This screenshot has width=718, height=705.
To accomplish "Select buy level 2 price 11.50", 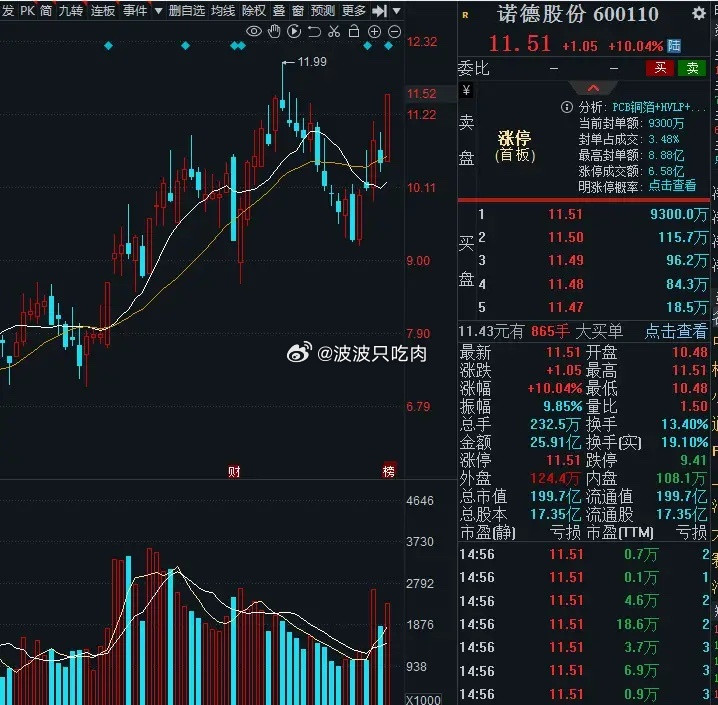I will pos(566,237).
